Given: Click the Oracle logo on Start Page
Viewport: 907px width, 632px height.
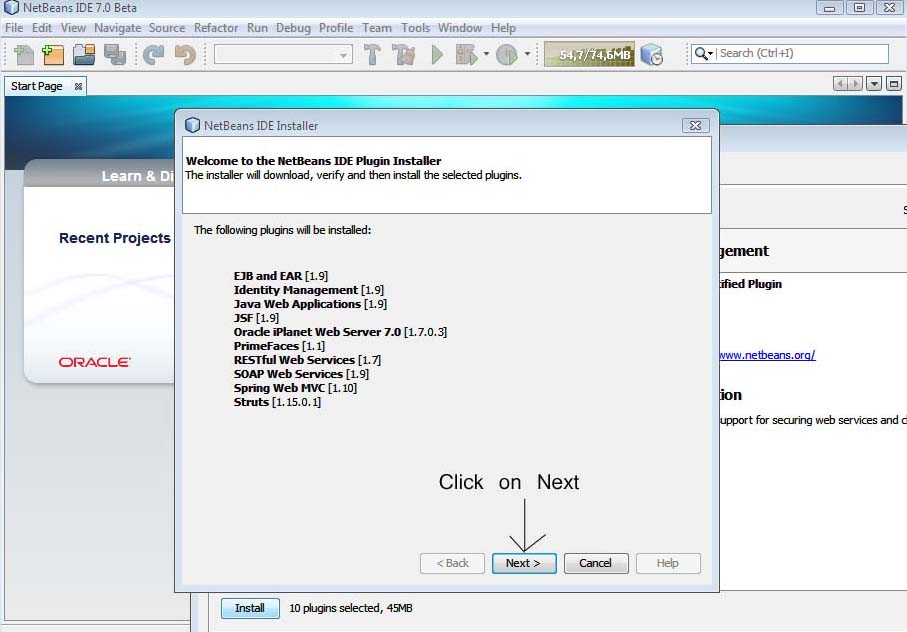Looking at the screenshot, I should 94,362.
